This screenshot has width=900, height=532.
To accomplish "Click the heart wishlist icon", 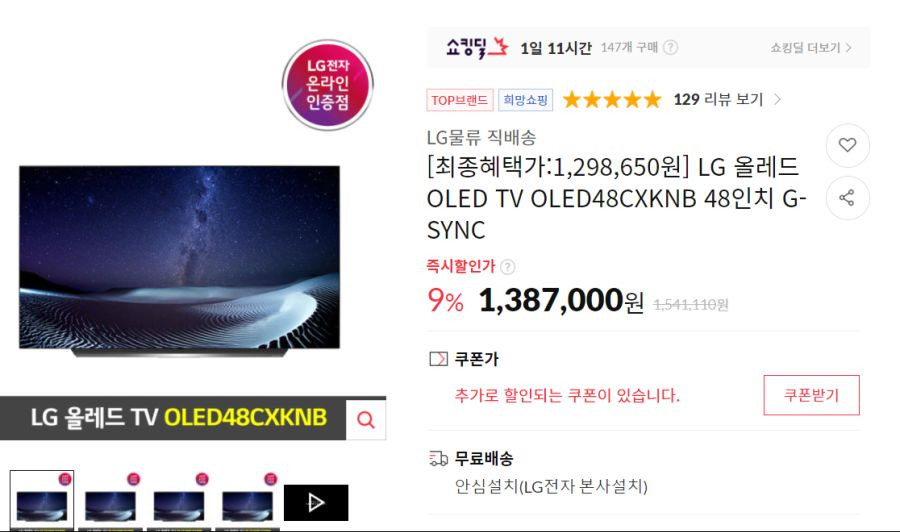I will (847, 145).
